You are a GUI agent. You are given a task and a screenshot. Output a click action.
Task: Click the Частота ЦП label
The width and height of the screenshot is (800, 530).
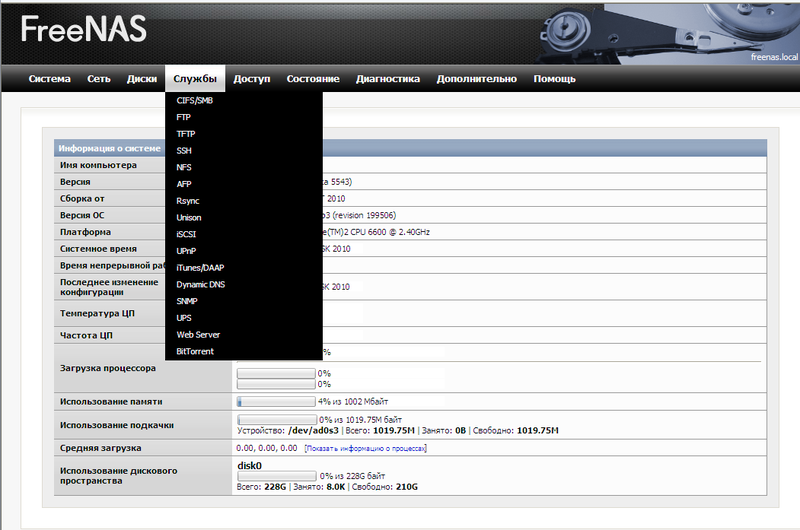[x=86, y=335]
